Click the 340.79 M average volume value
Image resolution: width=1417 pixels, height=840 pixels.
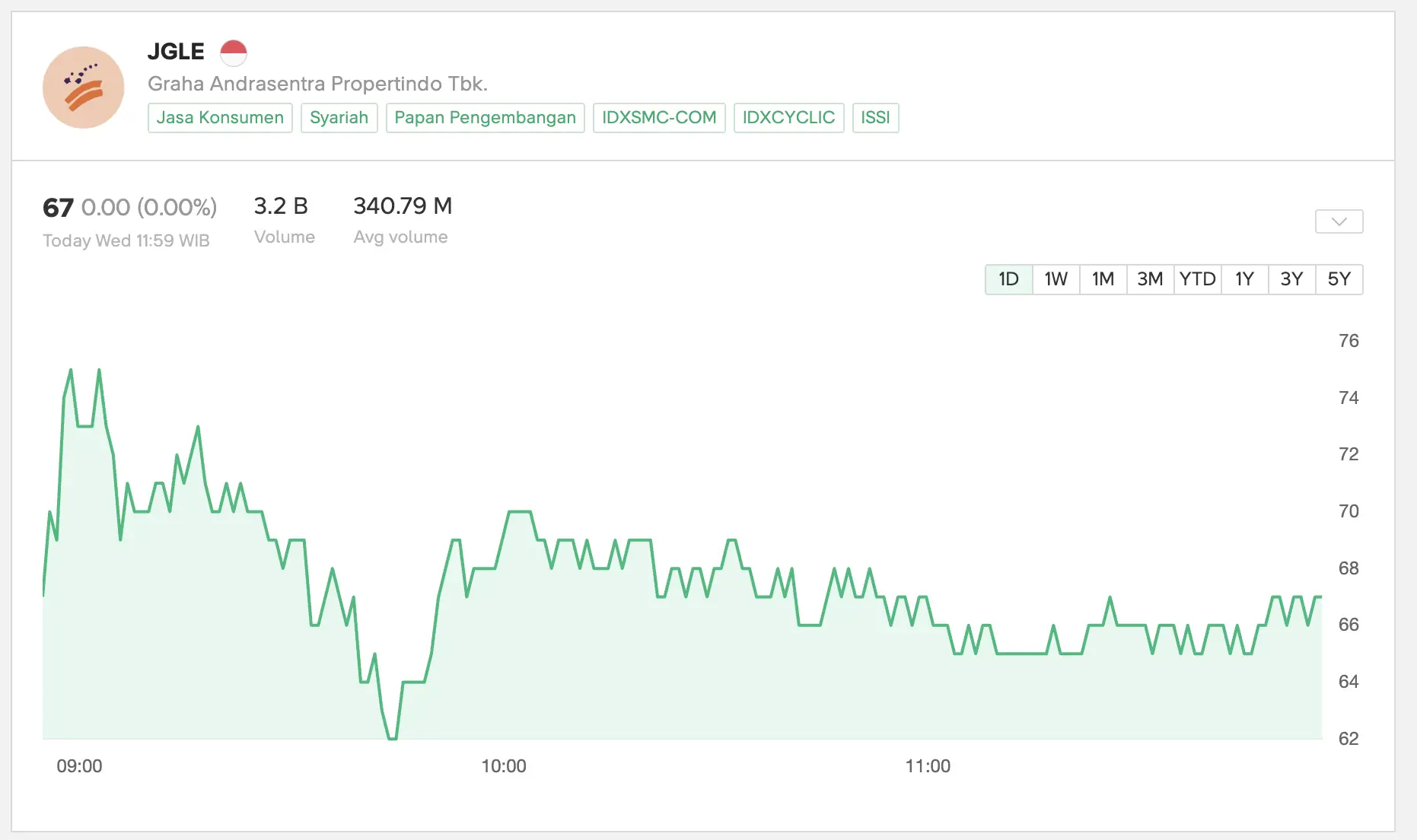point(403,206)
